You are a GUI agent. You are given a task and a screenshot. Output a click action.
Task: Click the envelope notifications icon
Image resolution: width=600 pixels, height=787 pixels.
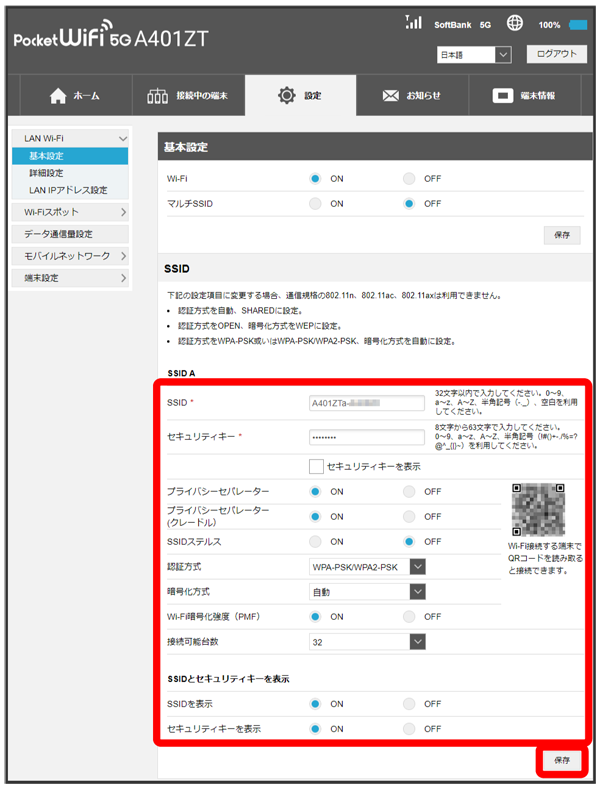pyautogui.click(x=391, y=96)
